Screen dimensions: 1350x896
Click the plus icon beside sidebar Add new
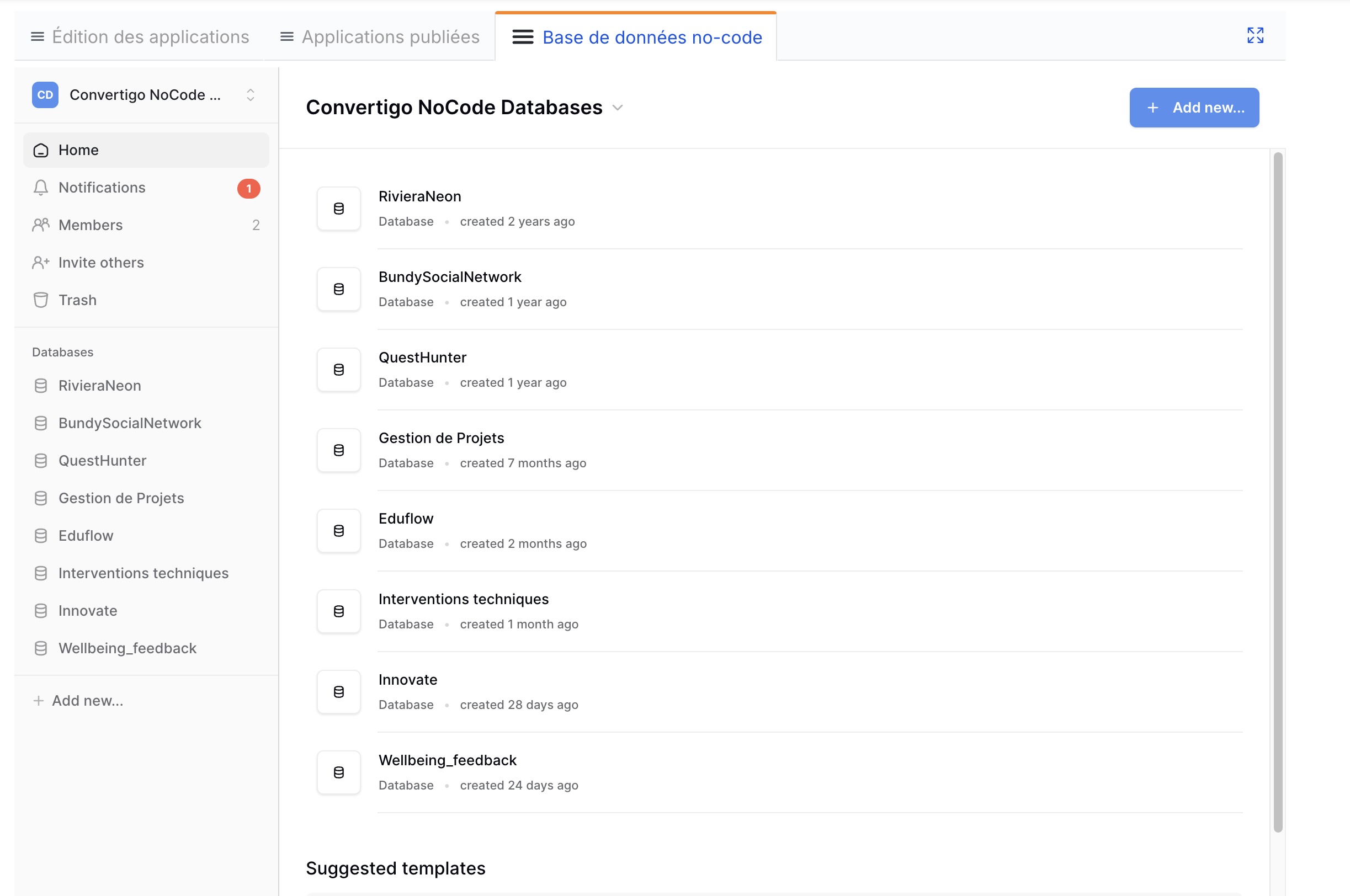click(38, 701)
